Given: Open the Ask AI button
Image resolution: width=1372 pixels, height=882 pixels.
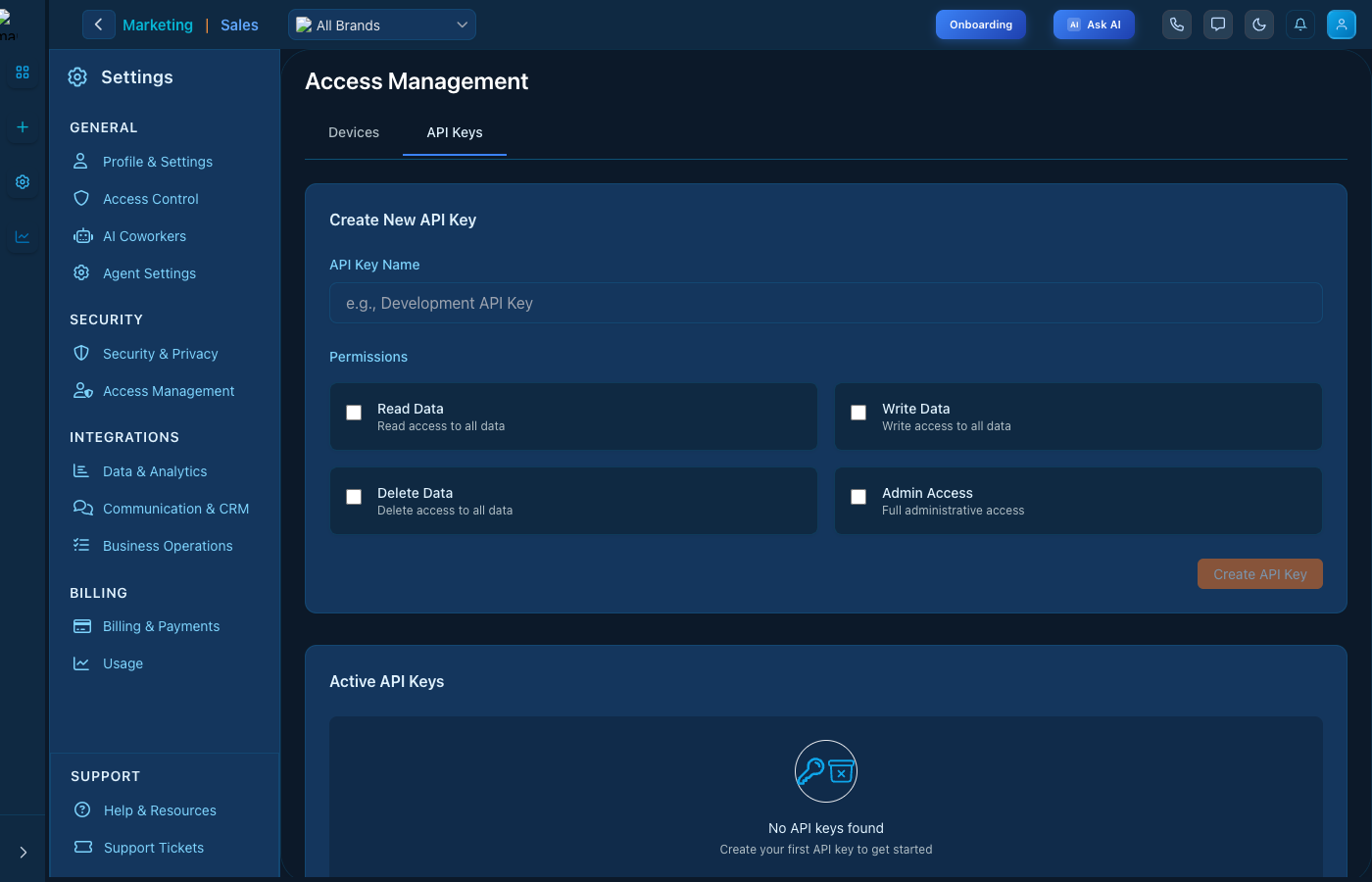Looking at the screenshot, I should 1094,24.
